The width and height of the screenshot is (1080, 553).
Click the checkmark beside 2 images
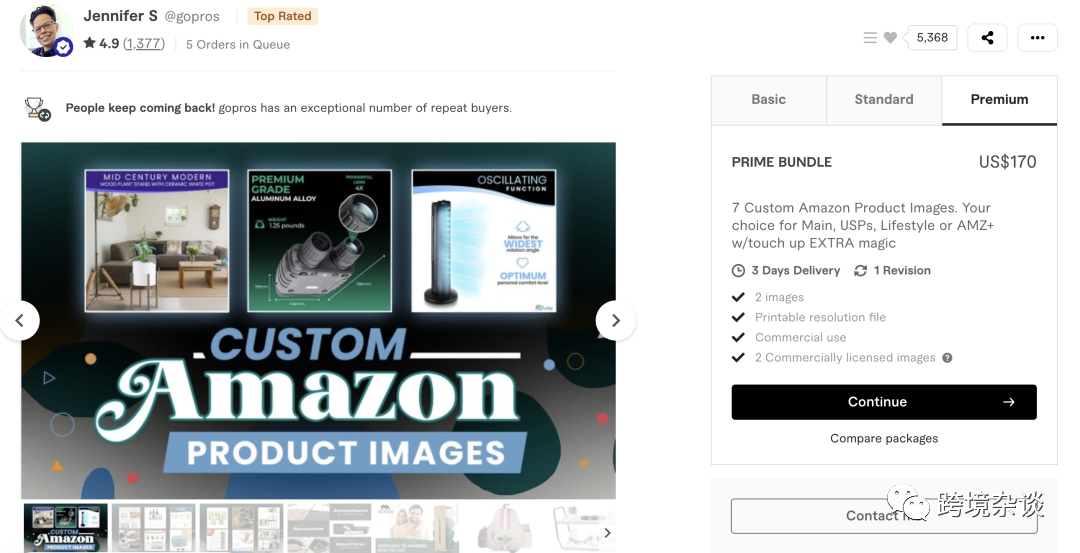[738, 298]
